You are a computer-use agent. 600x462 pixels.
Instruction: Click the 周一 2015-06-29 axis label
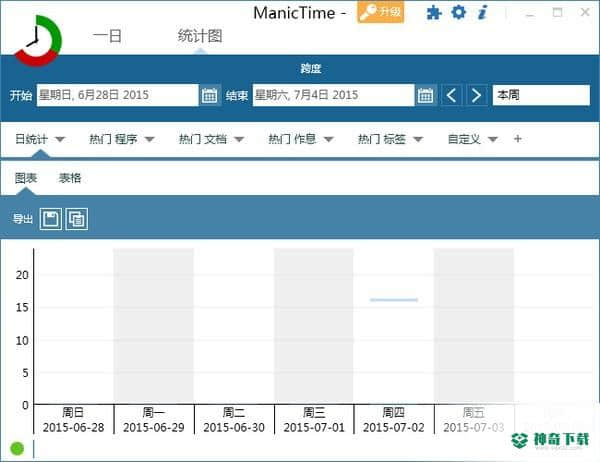pos(153,420)
